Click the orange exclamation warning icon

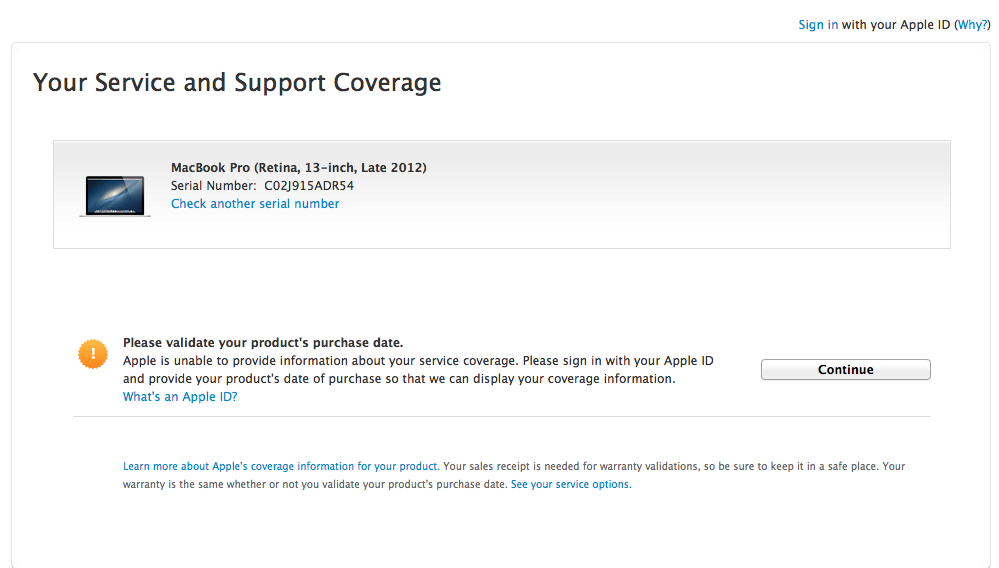[93, 353]
